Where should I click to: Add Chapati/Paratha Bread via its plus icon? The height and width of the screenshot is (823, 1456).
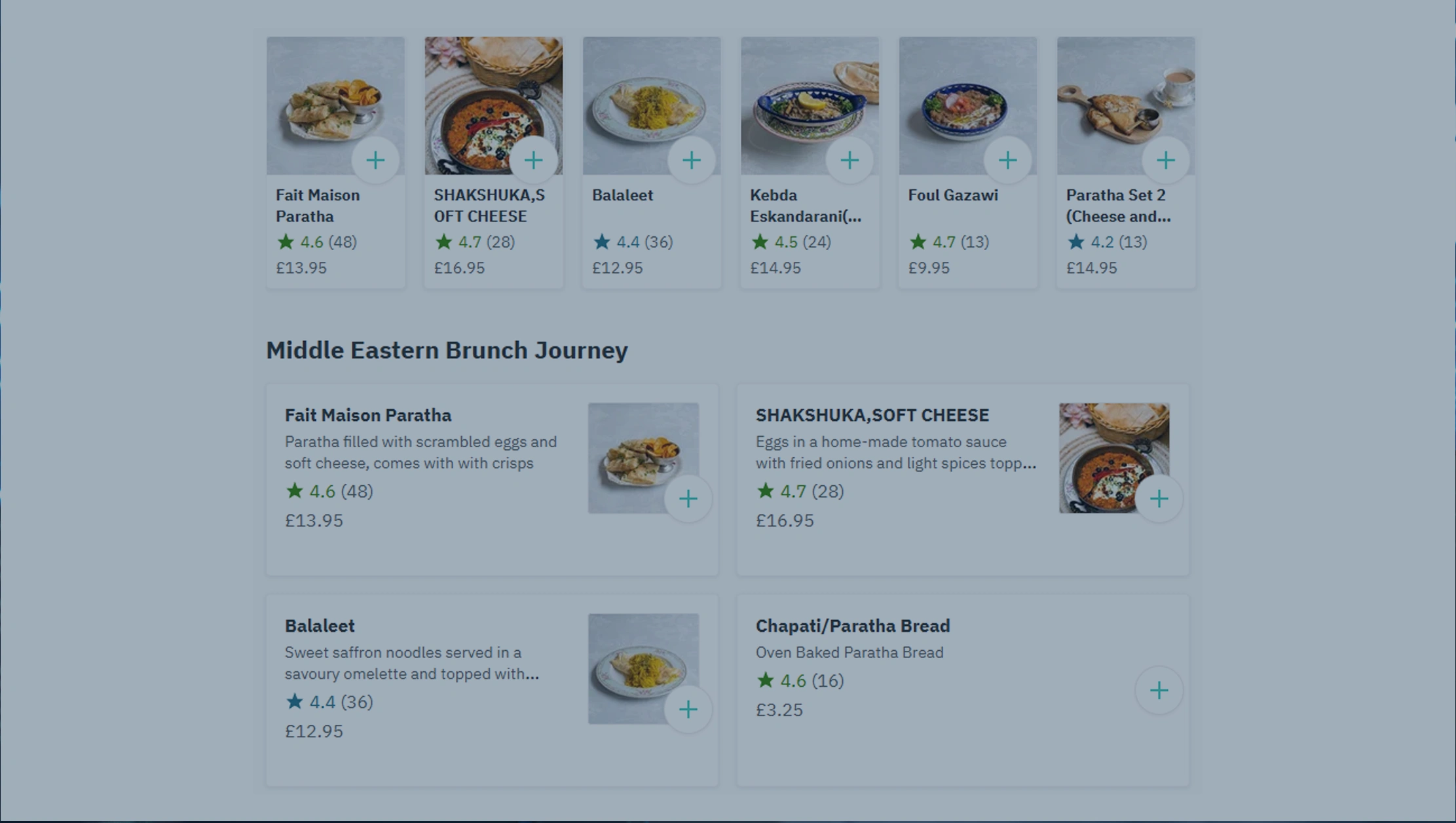click(1158, 690)
